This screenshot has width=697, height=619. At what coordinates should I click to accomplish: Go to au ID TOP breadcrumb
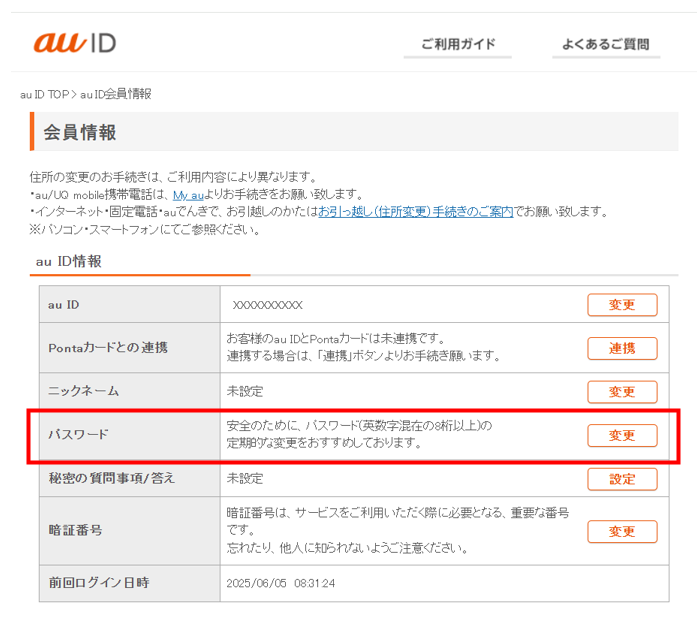tap(44, 94)
